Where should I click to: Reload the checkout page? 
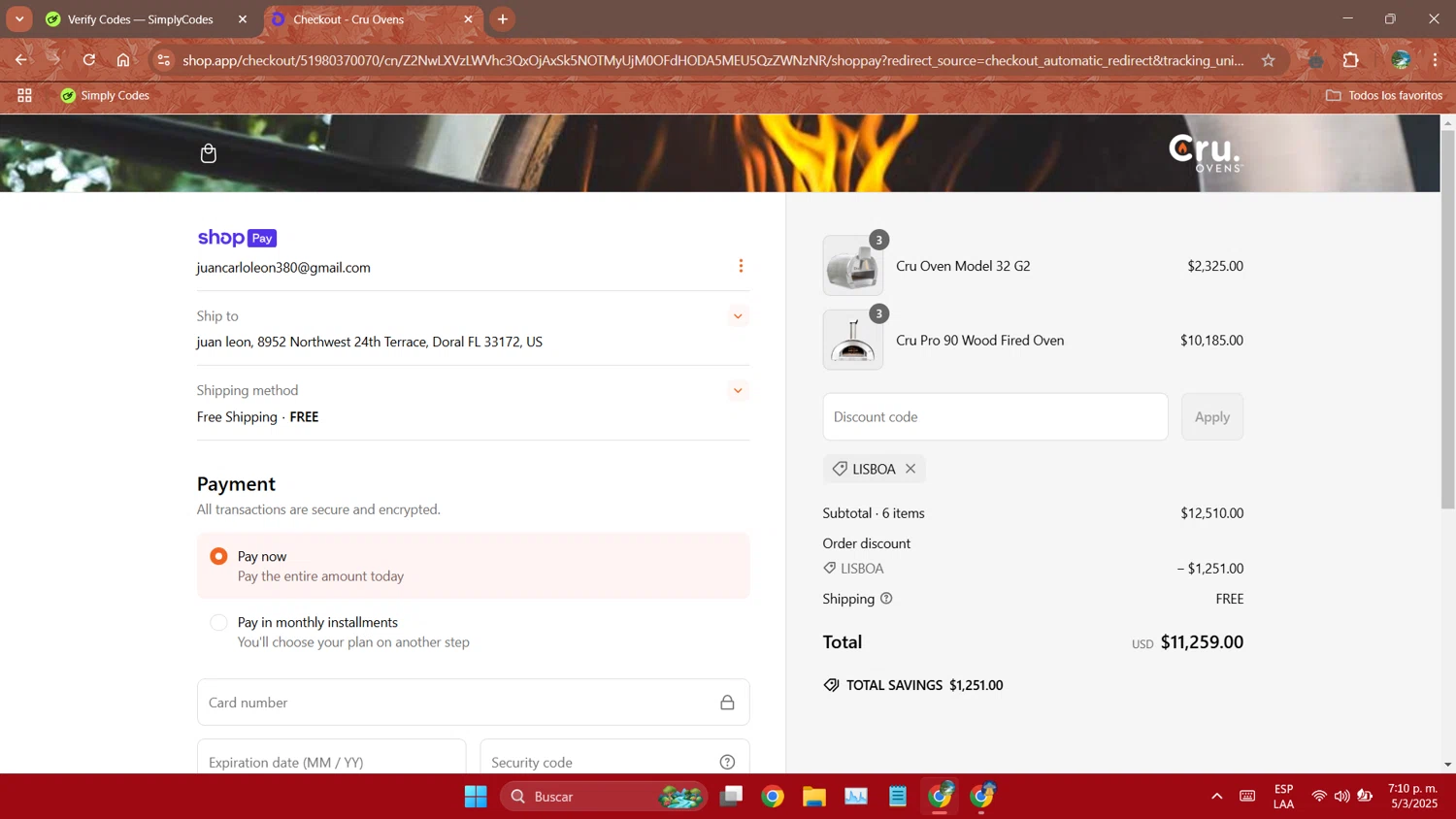89,60
